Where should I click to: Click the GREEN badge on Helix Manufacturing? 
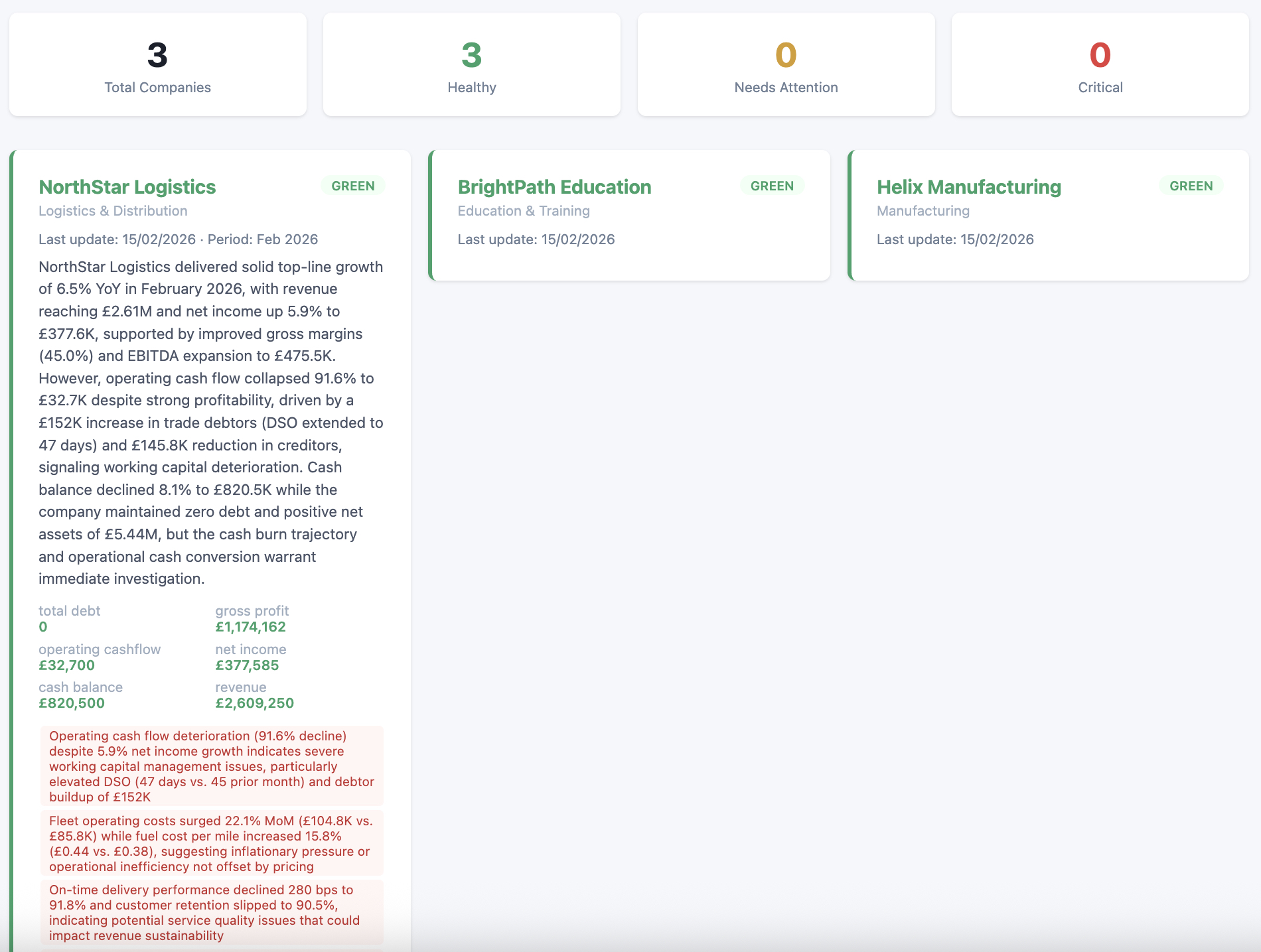tap(1191, 186)
